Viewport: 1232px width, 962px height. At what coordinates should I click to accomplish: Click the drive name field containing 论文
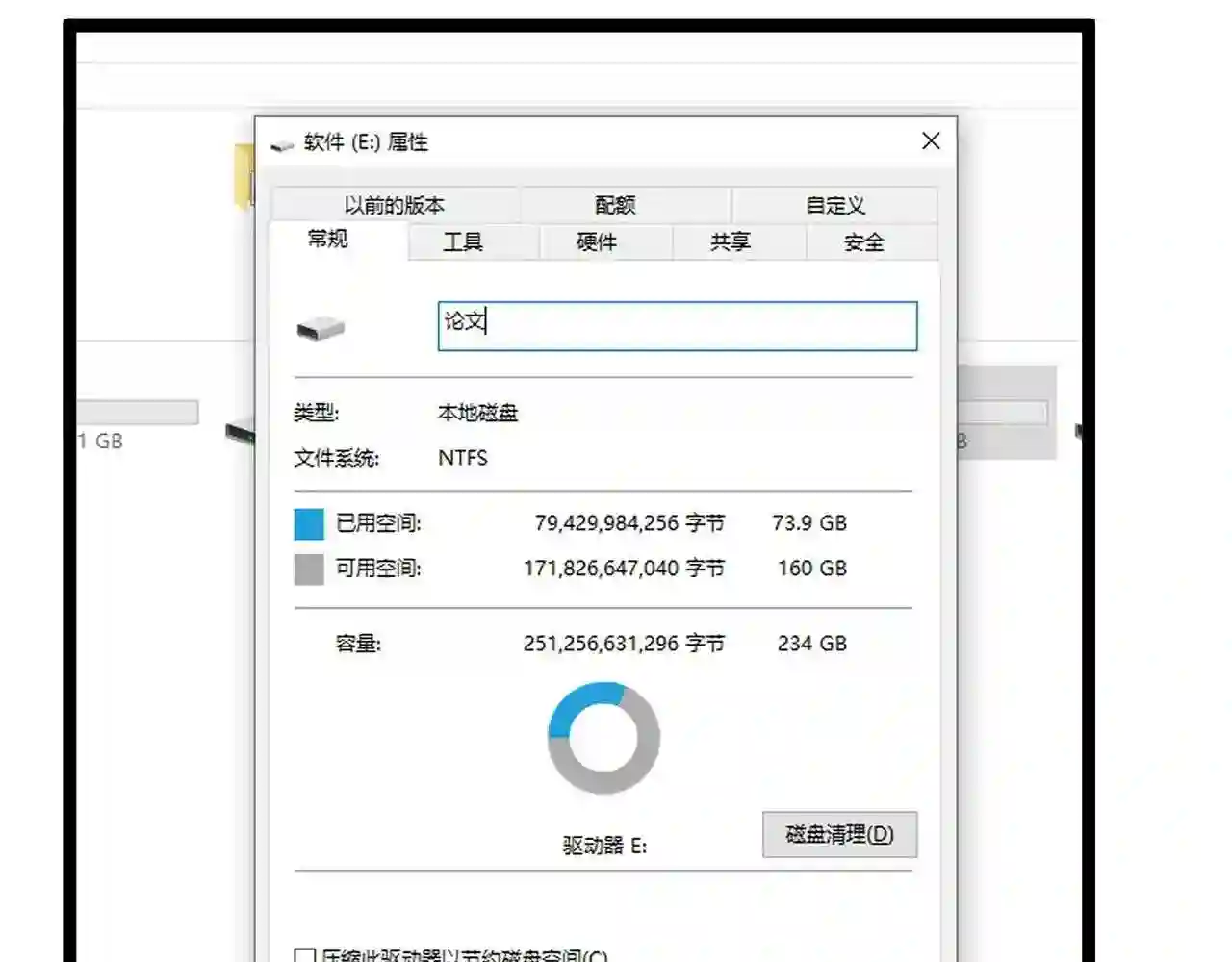pos(677,326)
